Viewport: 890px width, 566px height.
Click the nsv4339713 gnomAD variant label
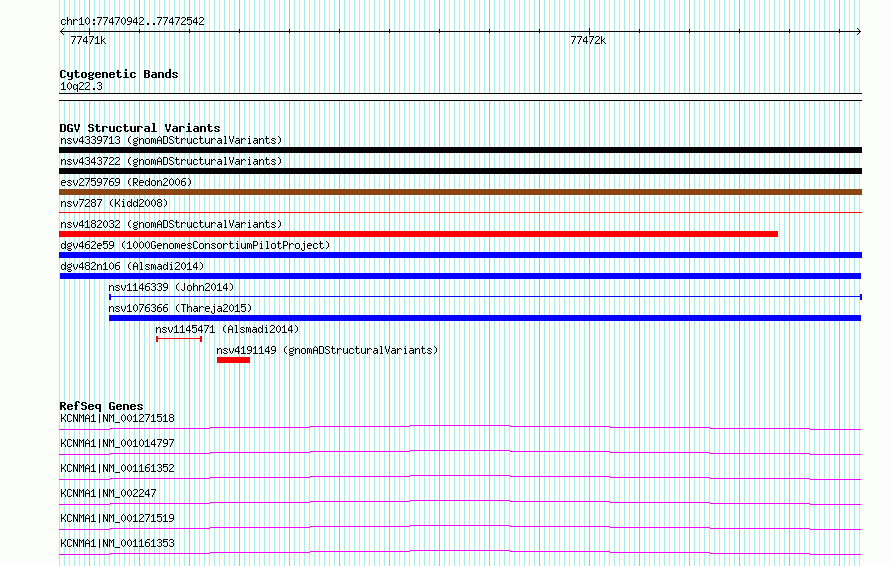(171, 140)
